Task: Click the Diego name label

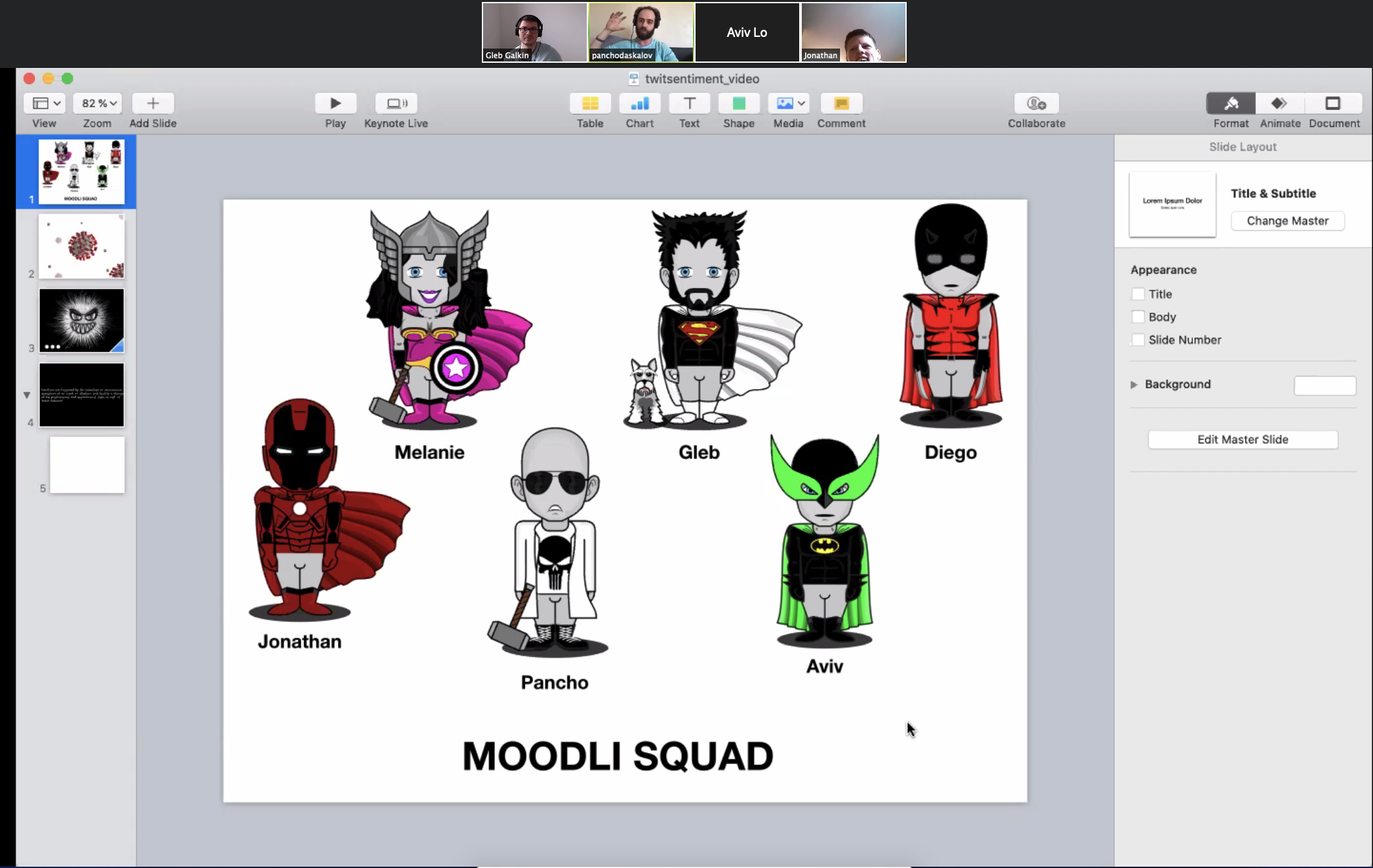Action: coord(951,452)
